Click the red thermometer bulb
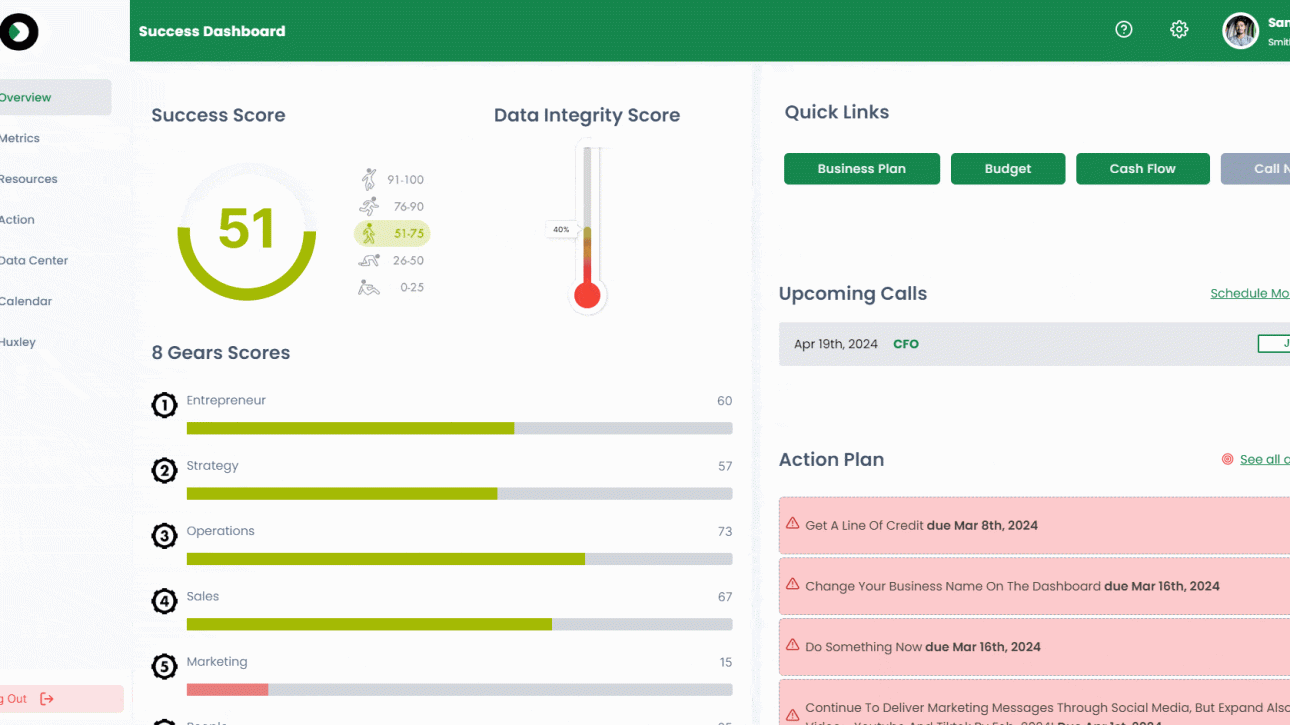This screenshot has height=725, width=1290. pos(587,295)
